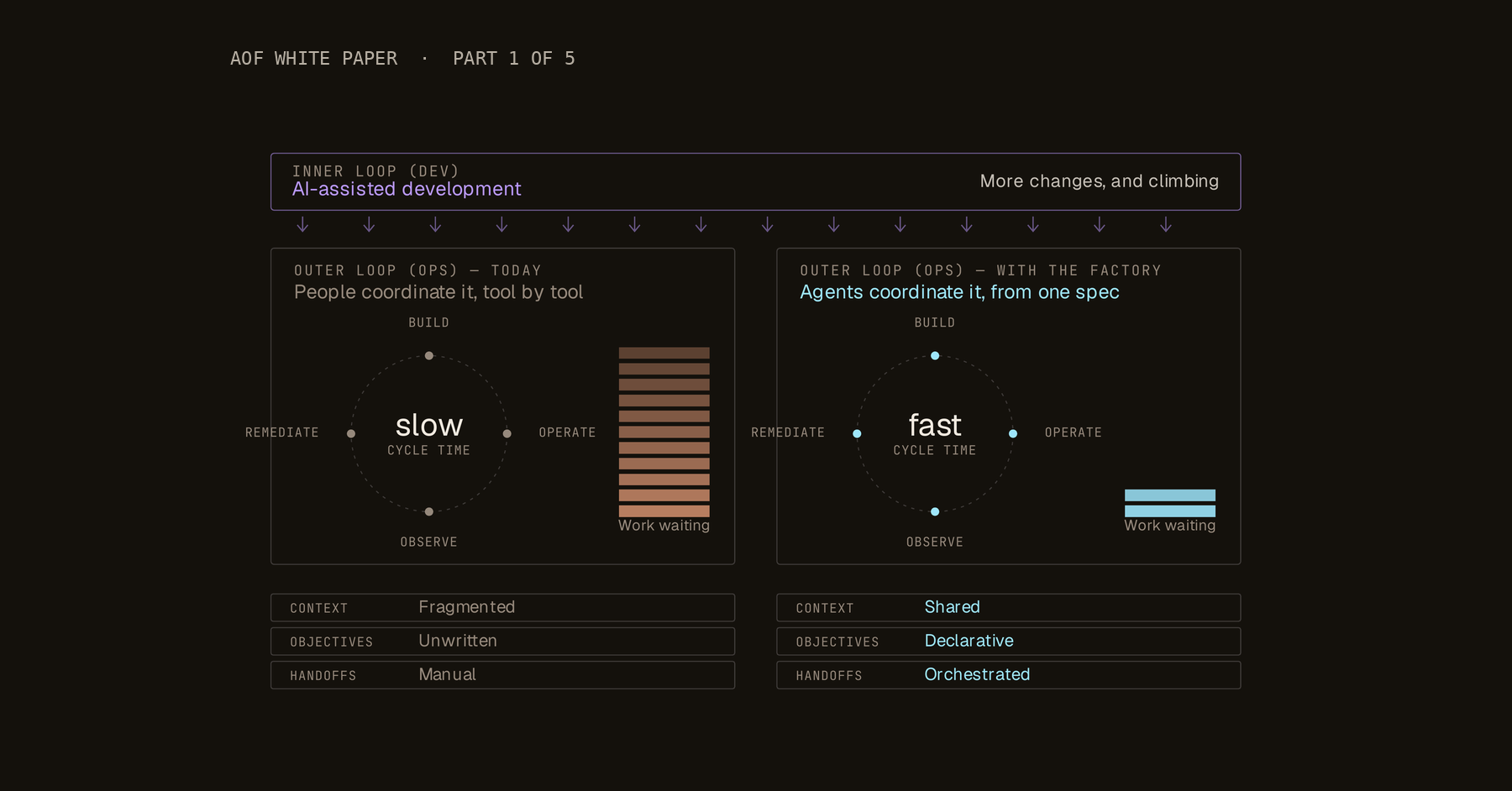1512x791 pixels.
Task: Click the 'Orchestrated' handoffs row
Action: [1009, 675]
